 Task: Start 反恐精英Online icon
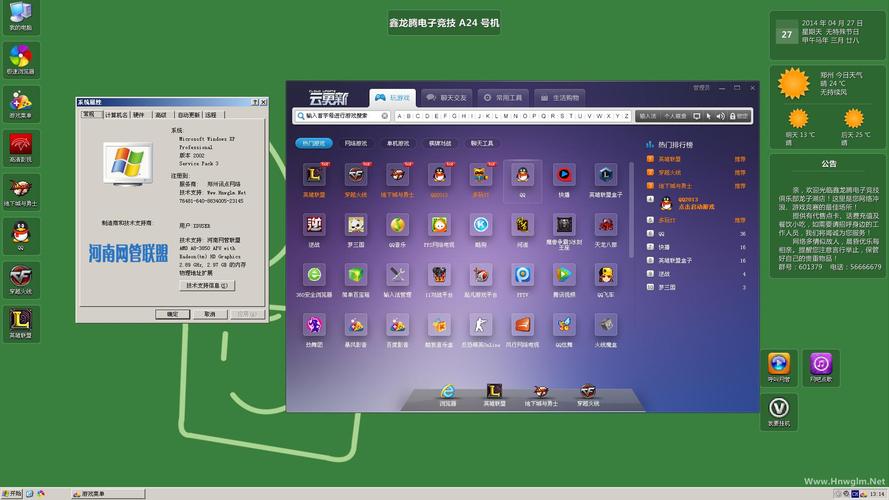tap(480, 325)
